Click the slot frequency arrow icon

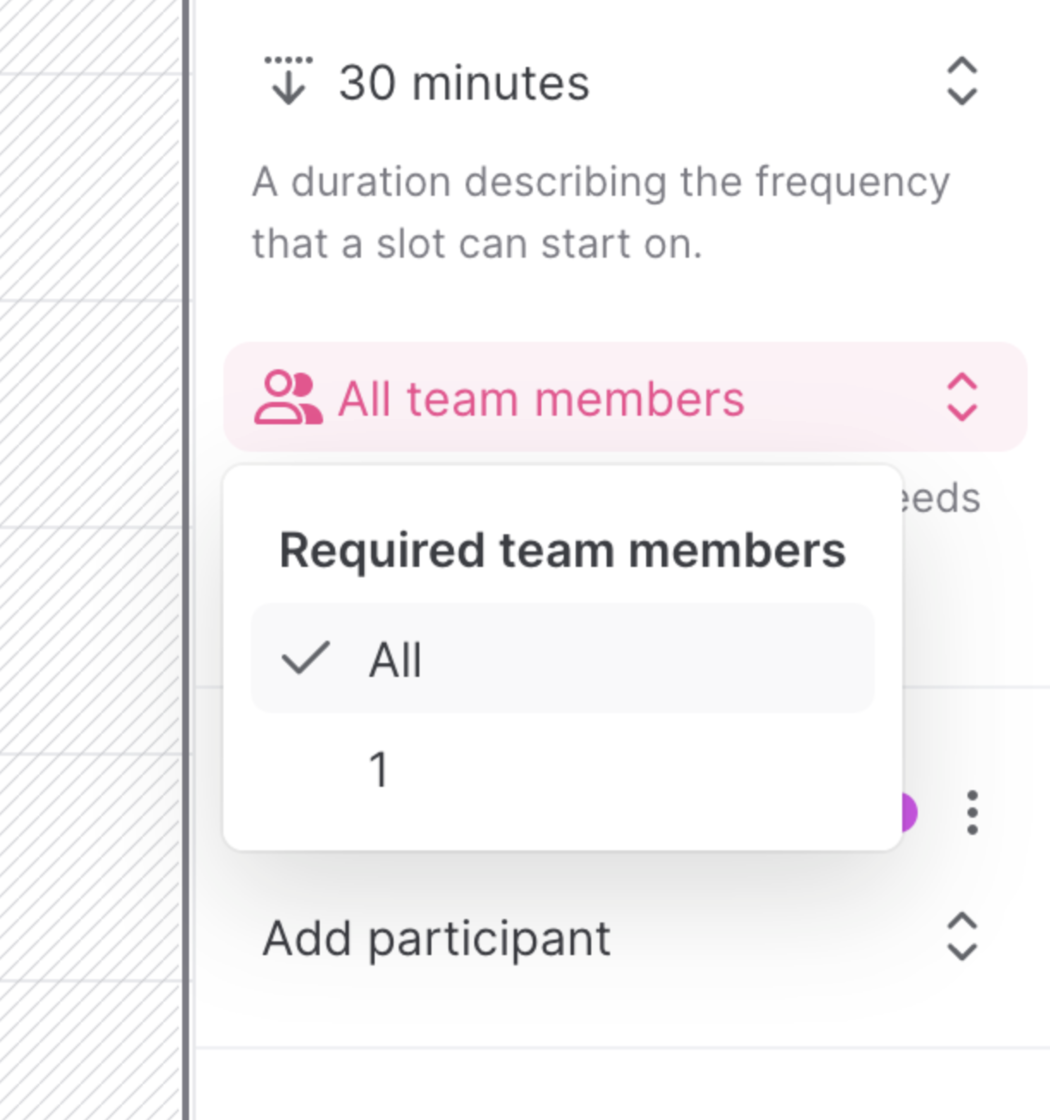pyautogui.click(x=289, y=81)
